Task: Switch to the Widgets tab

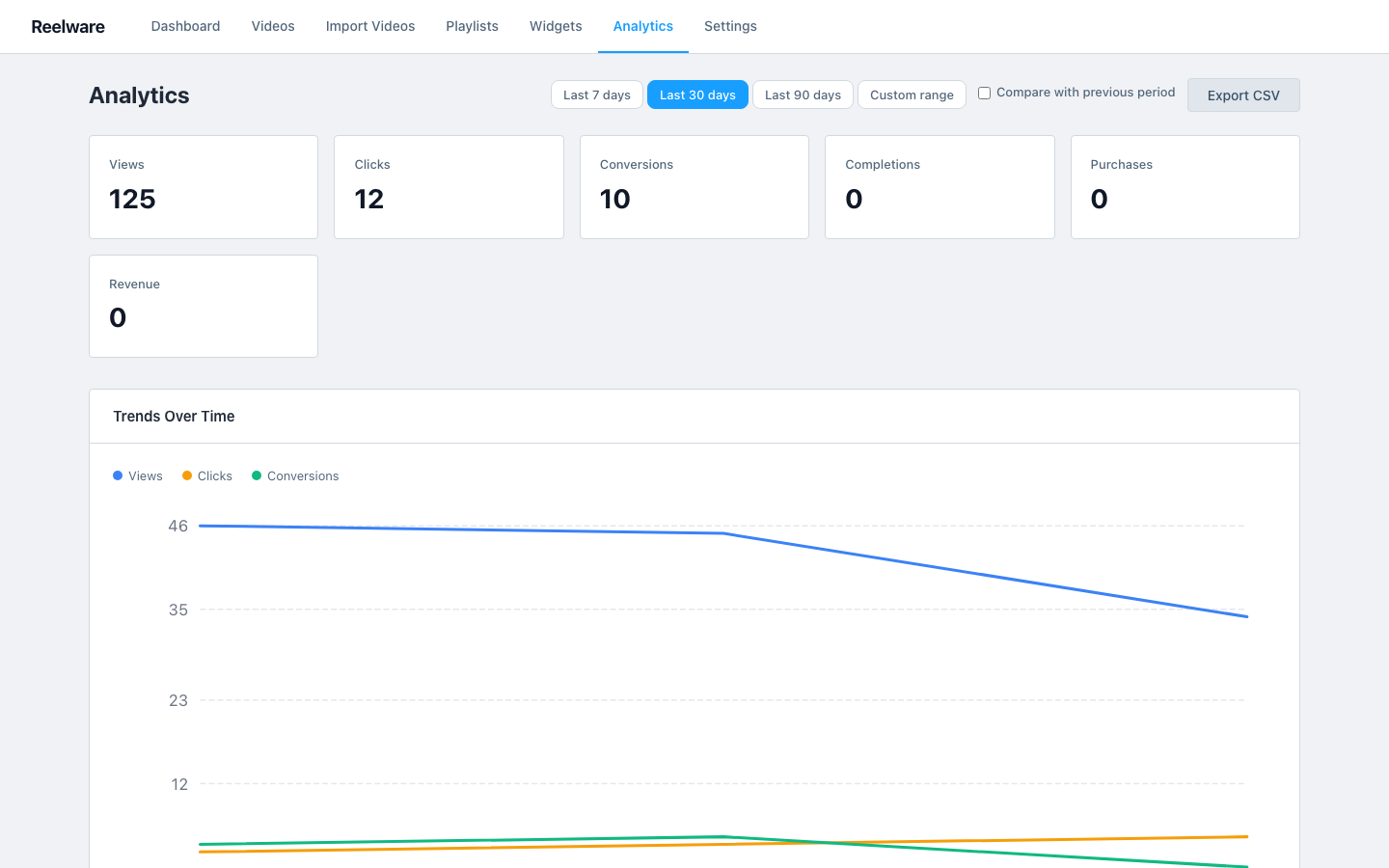Action: pyautogui.click(x=556, y=26)
